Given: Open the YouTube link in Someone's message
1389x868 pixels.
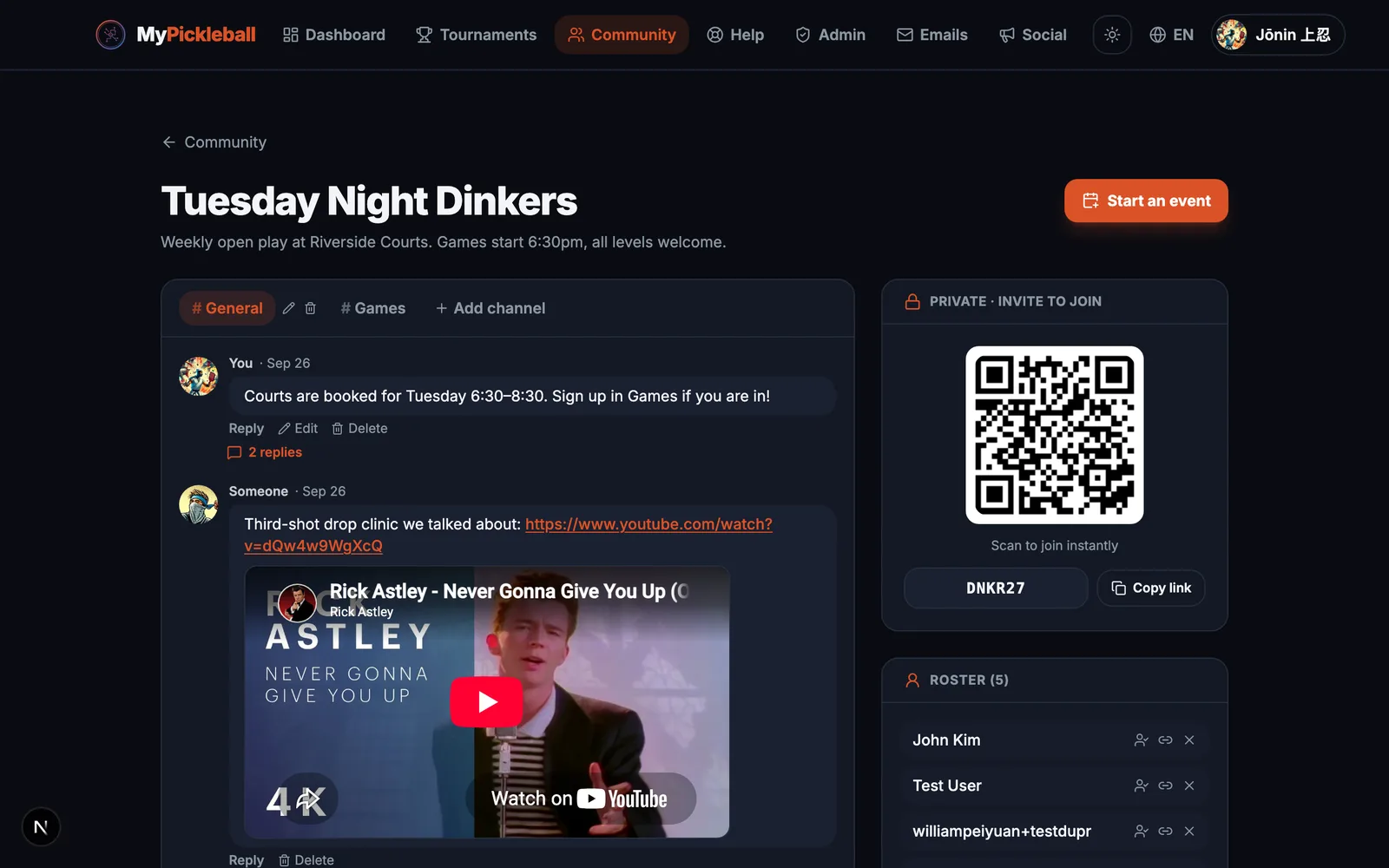Looking at the screenshot, I should tap(508, 535).
